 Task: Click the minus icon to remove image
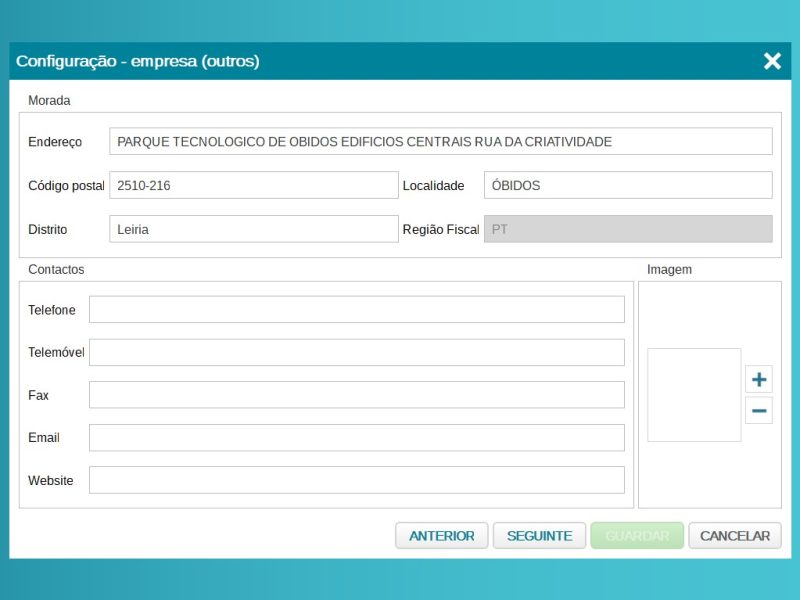tap(759, 410)
